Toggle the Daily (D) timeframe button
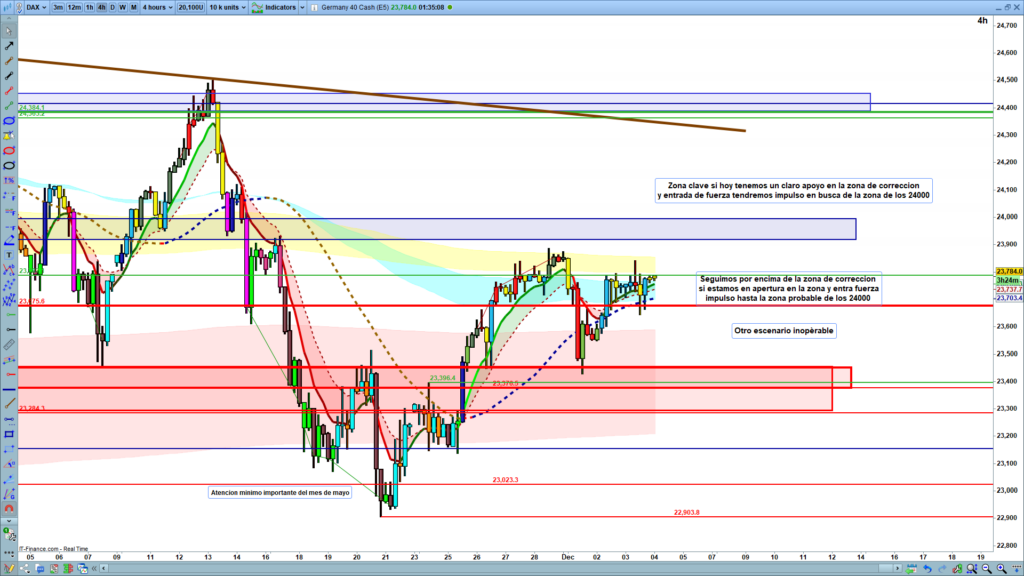This screenshot has width=1024, height=576. tap(111, 7)
